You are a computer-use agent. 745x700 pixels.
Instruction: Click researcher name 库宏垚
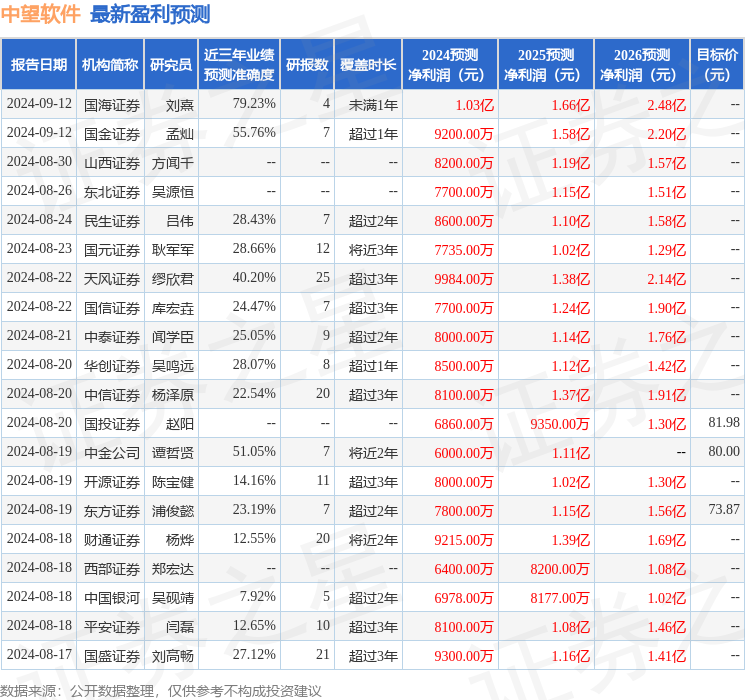coord(172,308)
